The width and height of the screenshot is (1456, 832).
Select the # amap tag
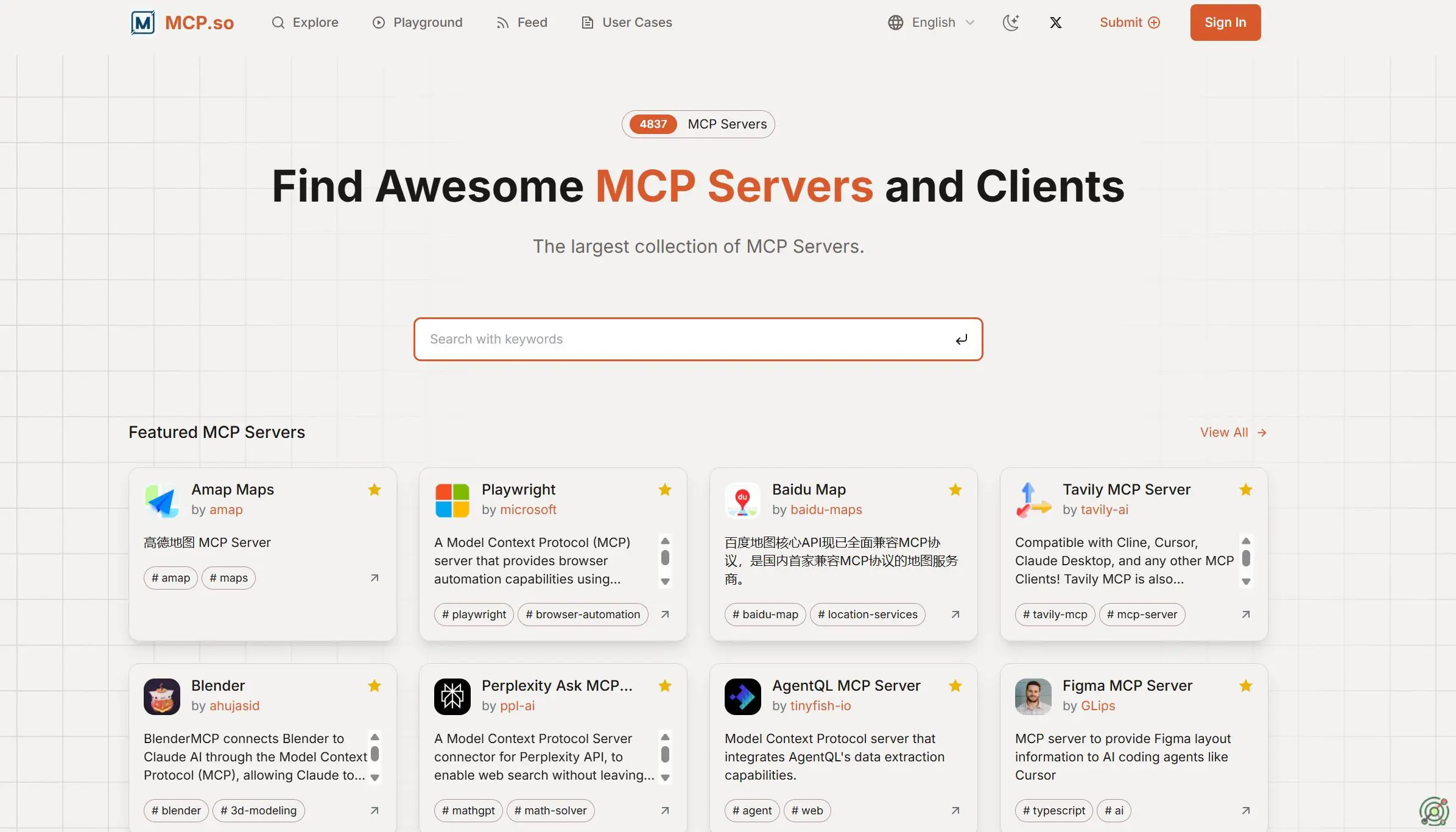pyautogui.click(x=171, y=578)
